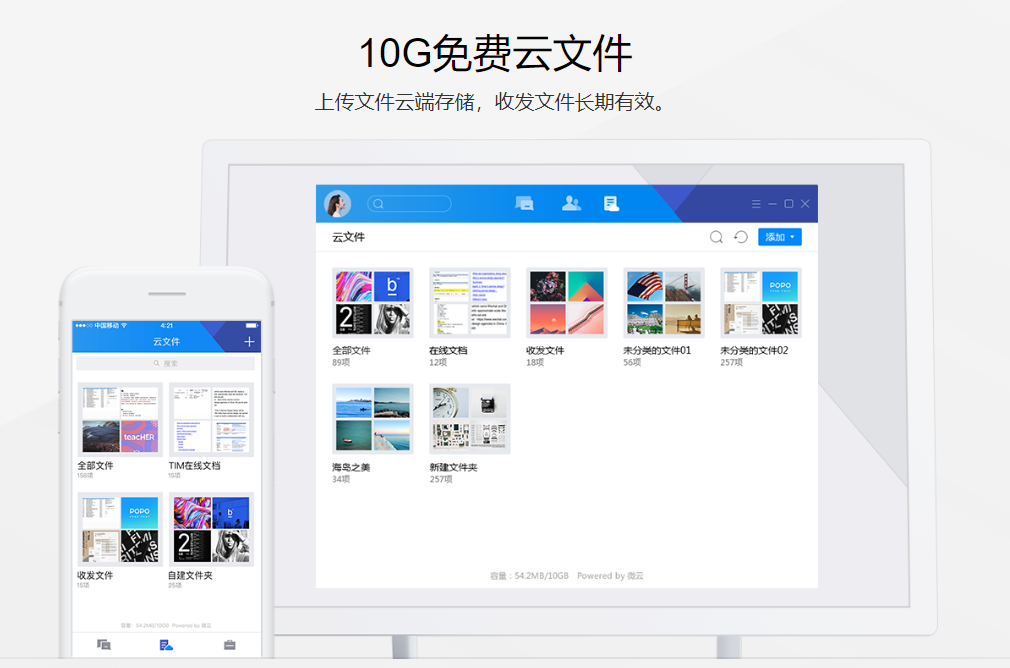The image size is (1010, 668).
Task: Click the user avatar in the desktop window
Action: coord(338,204)
